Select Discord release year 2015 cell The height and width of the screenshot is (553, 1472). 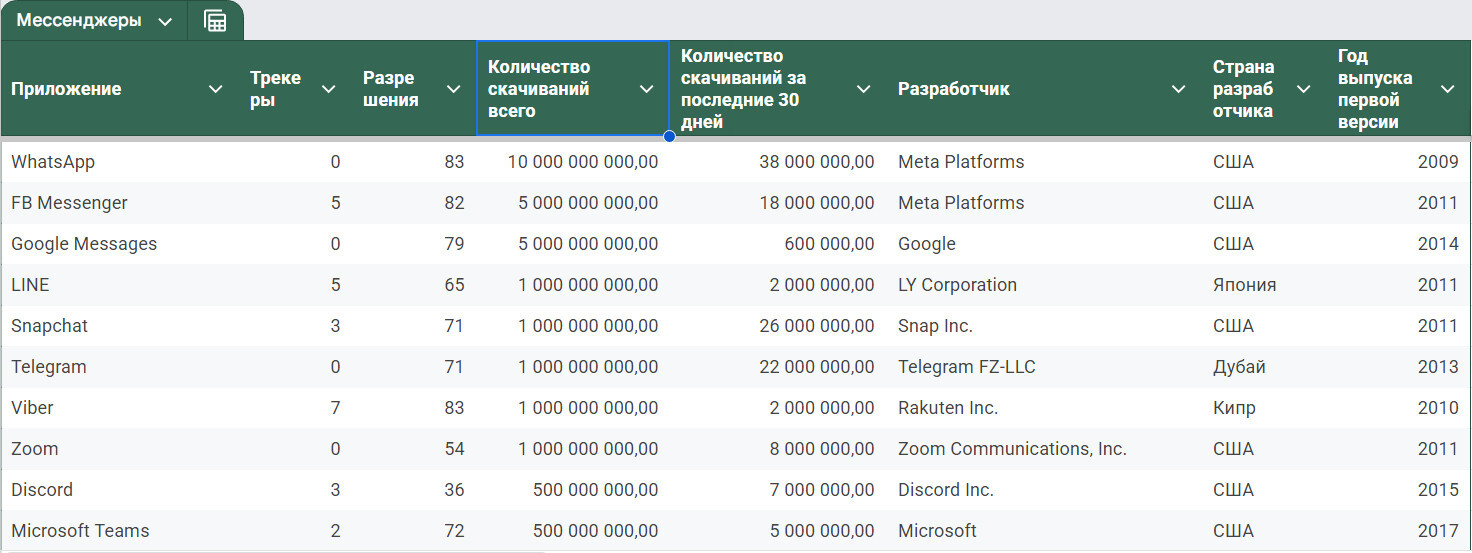[1398, 490]
